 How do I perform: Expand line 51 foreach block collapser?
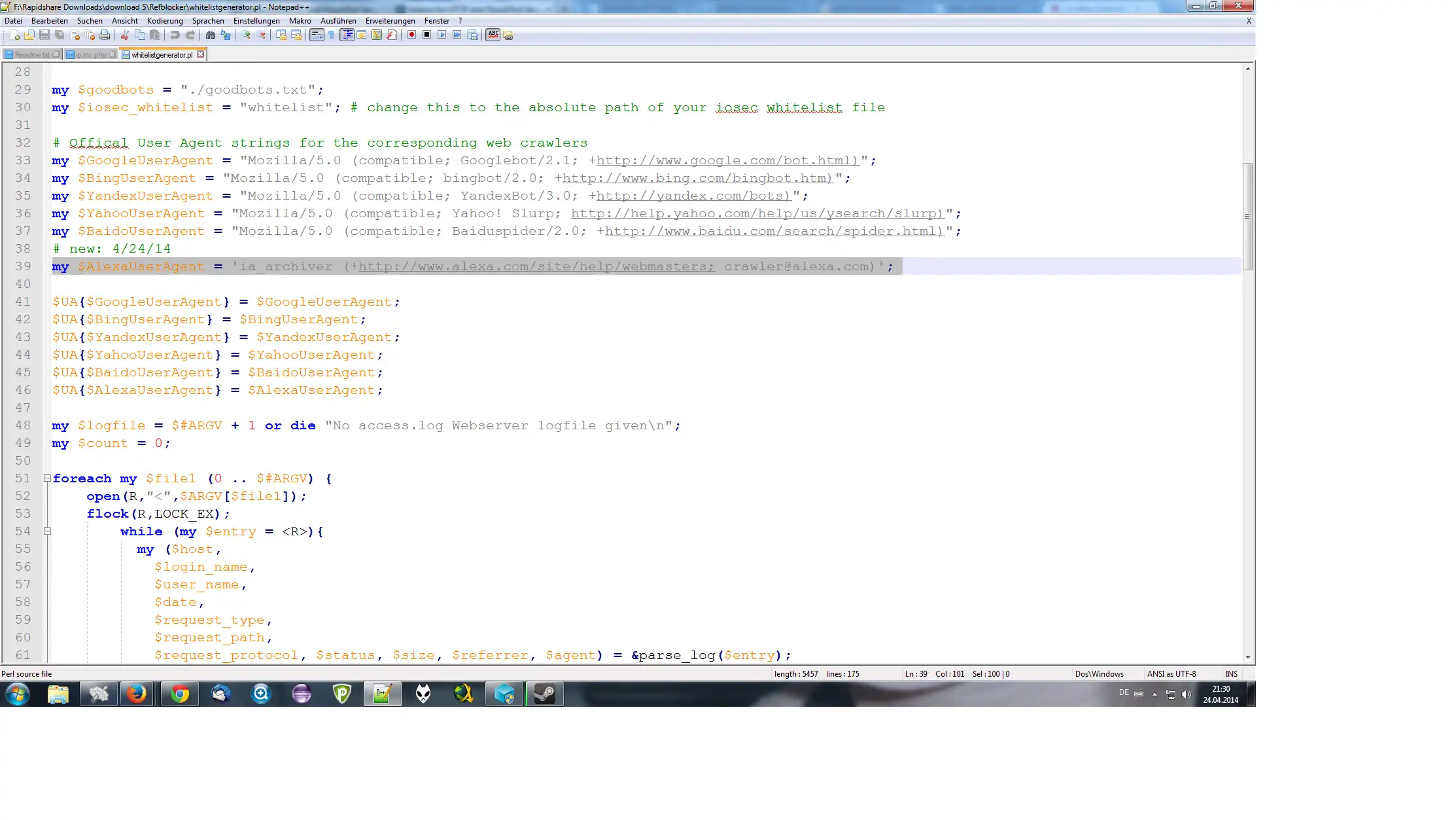click(47, 478)
